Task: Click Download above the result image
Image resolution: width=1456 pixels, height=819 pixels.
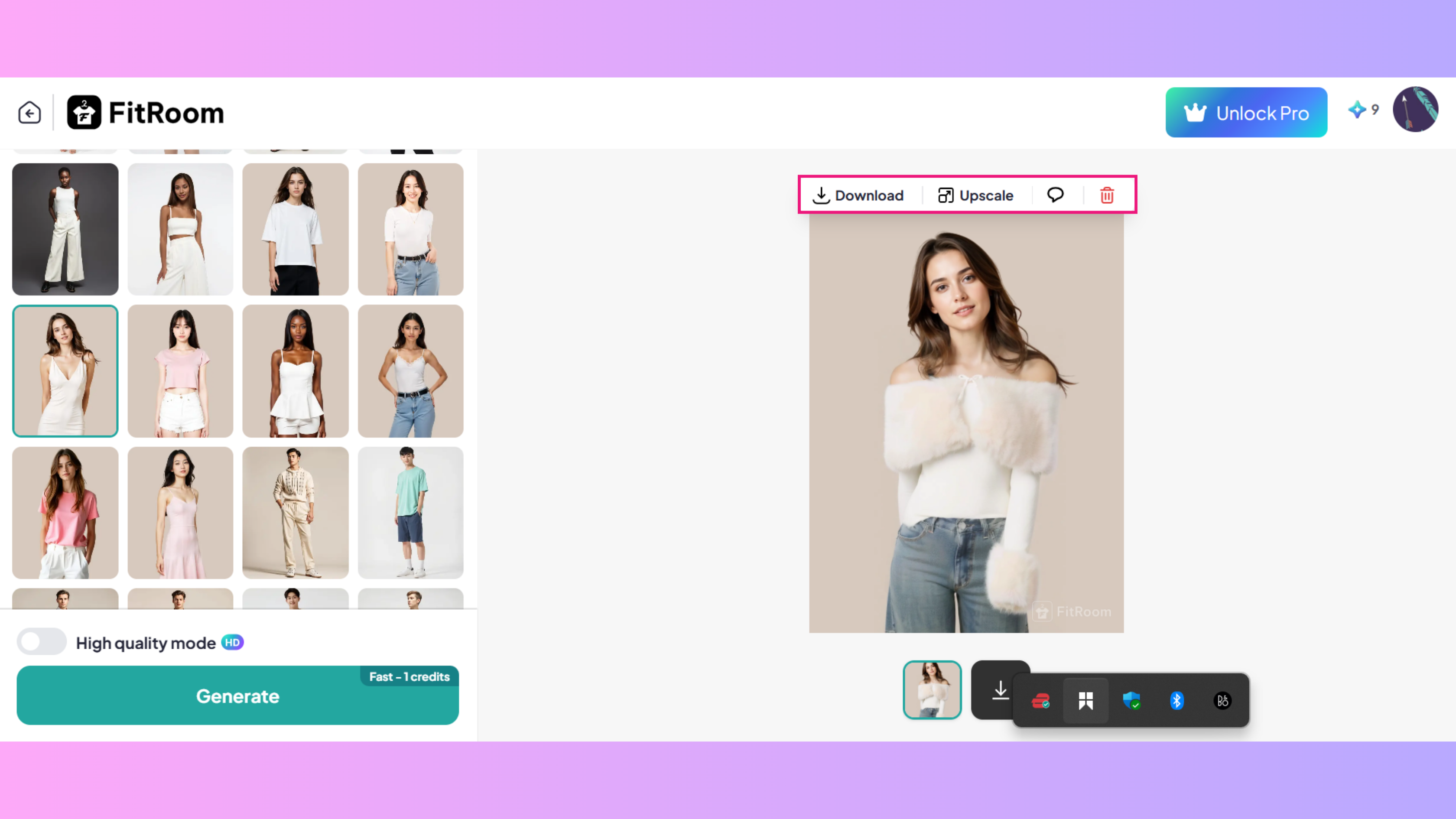Action: coord(858,195)
